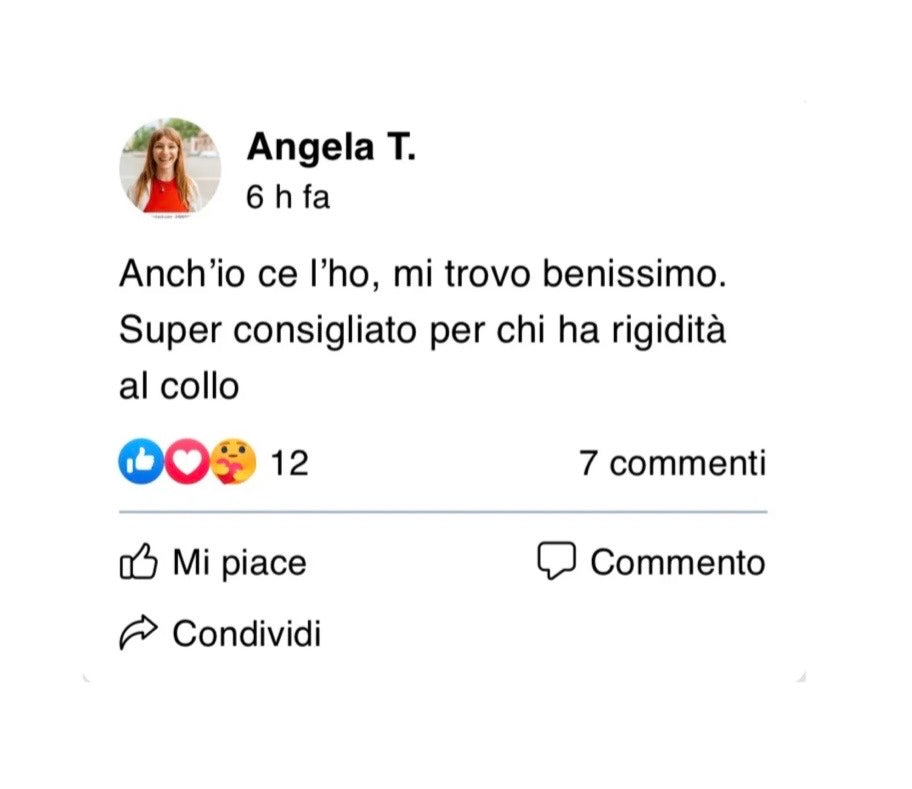This screenshot has width=912, height=789.
Task: Click the curved share arrow icon
Action: pyautogui.click(x=138, y=632)
